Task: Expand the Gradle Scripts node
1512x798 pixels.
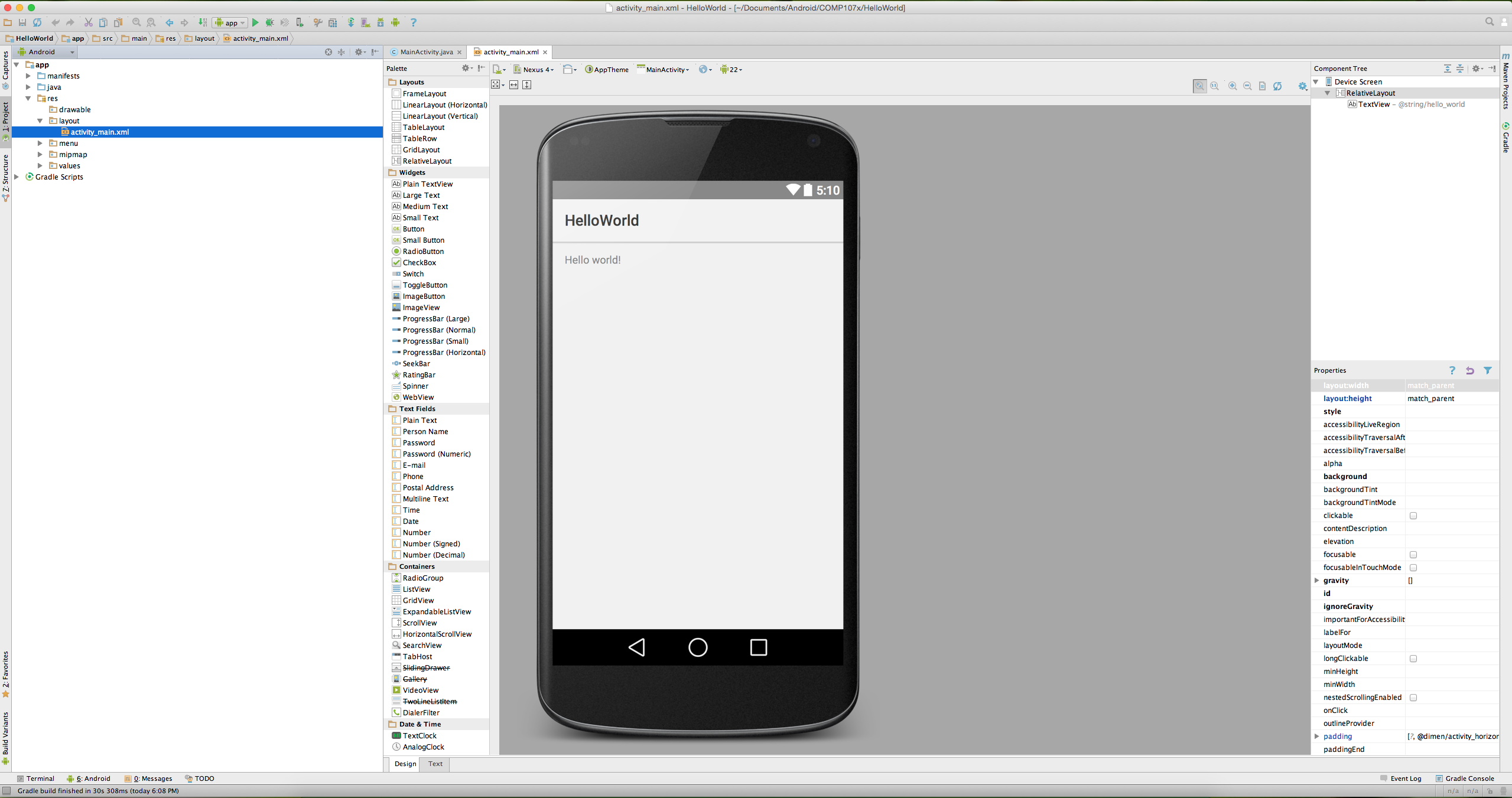Action: [17, 177]
